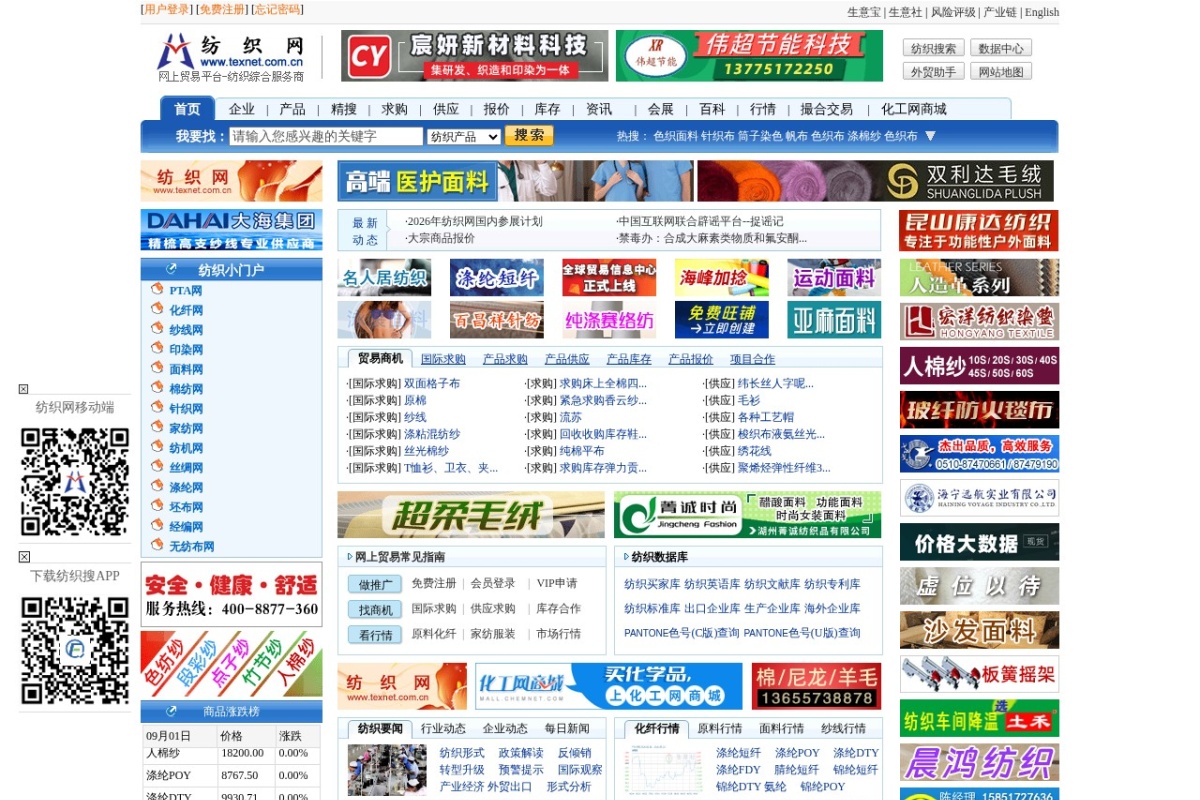Open the 外贸助手 button
Viewport: 1200px width, 800px height.
coord(934,72)
